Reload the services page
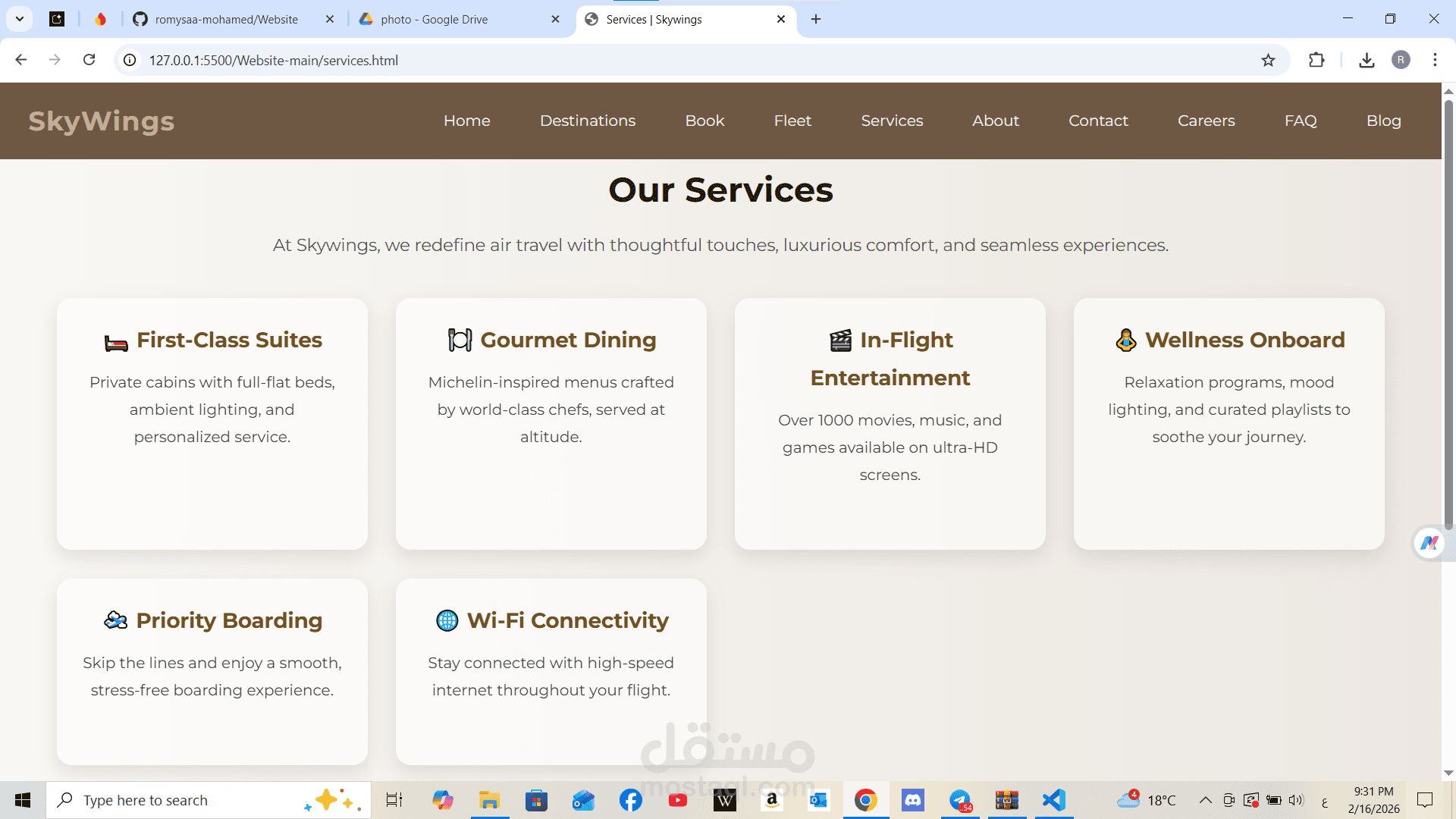 (x=89, y=60)
